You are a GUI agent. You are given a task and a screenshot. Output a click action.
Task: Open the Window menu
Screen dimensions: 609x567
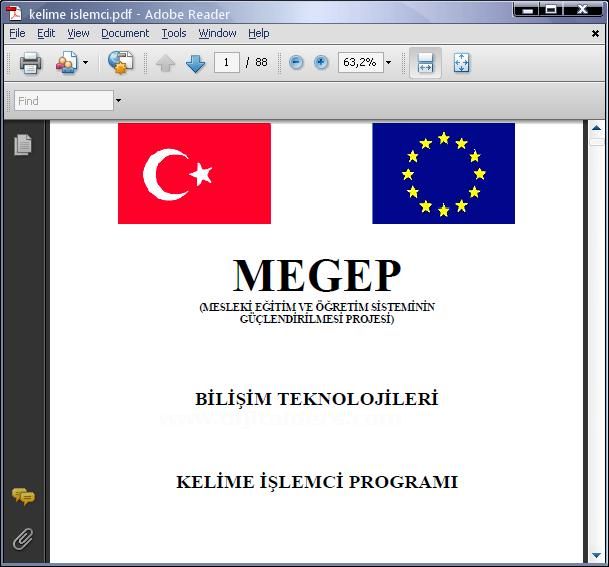coord(218,33)
